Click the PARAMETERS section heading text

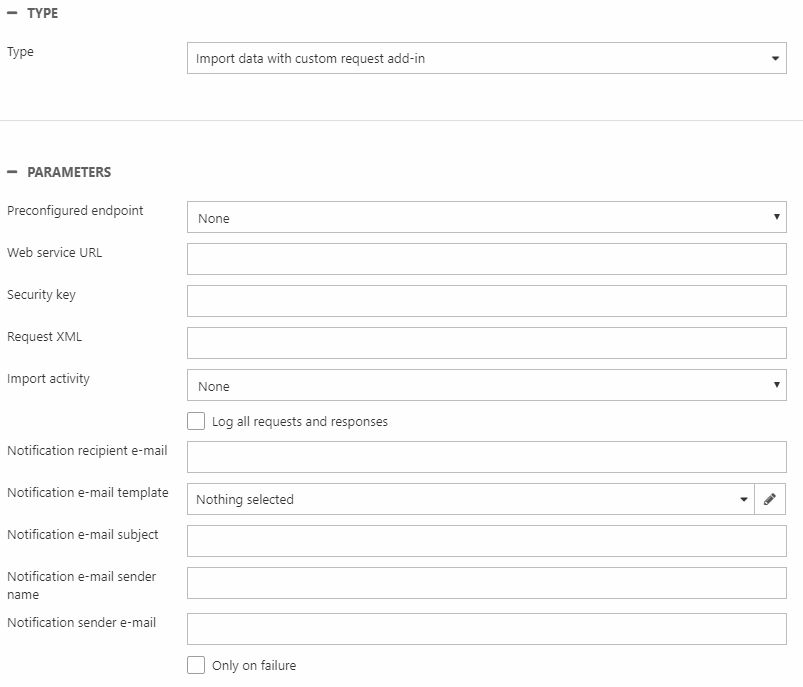click(x=69, y=172)
